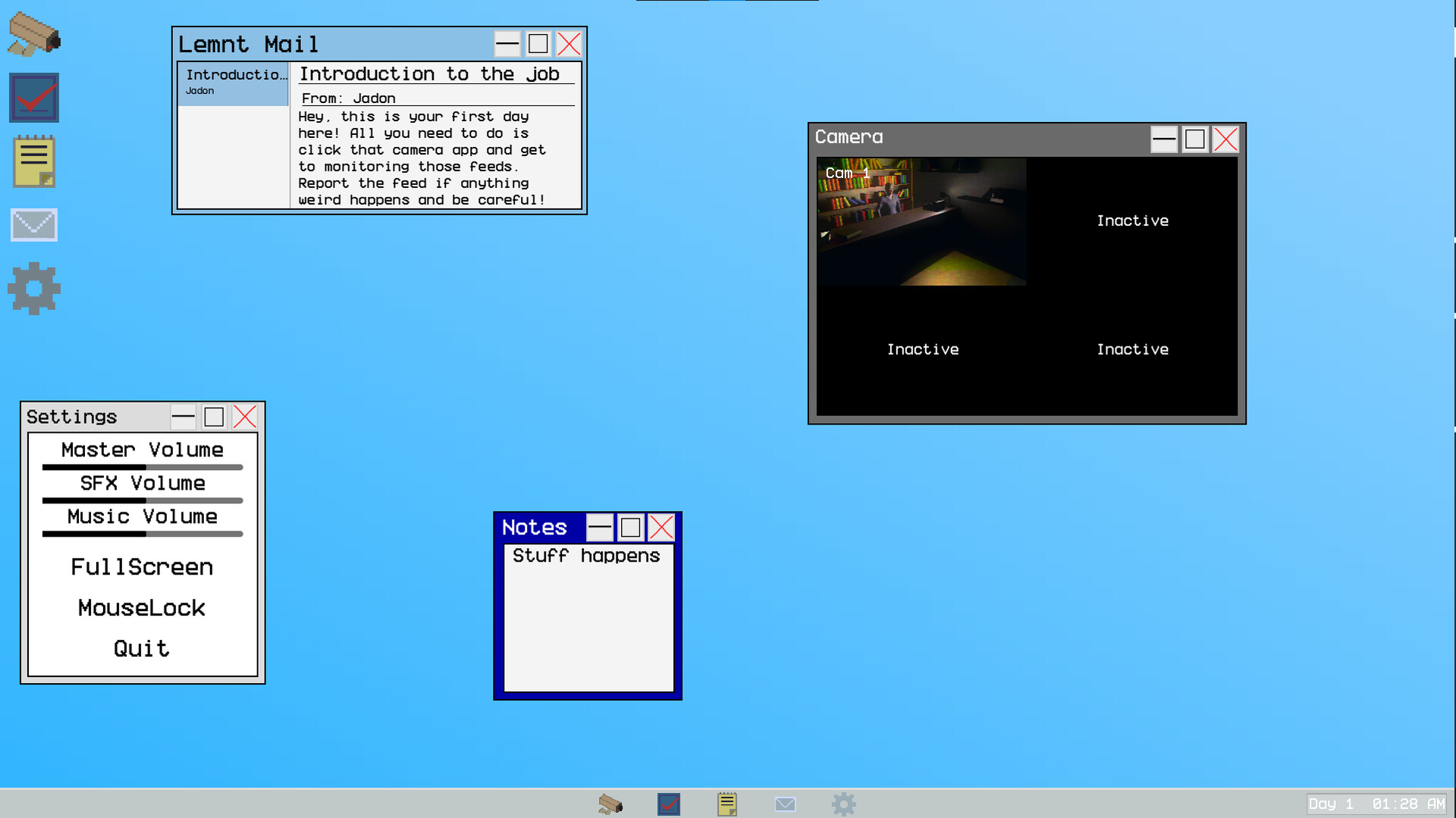Open the settings gear desktop icon
The width and height of the screenshot is (1456, 818).
tap(34, 289)
